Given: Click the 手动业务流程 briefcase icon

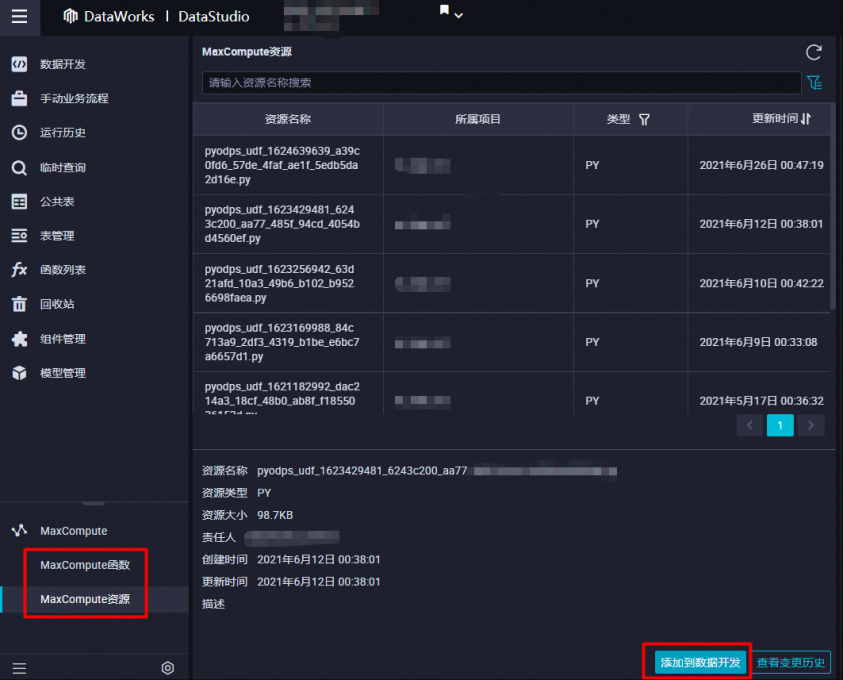Looking at the screenshot, I should [x=19, y=98].
